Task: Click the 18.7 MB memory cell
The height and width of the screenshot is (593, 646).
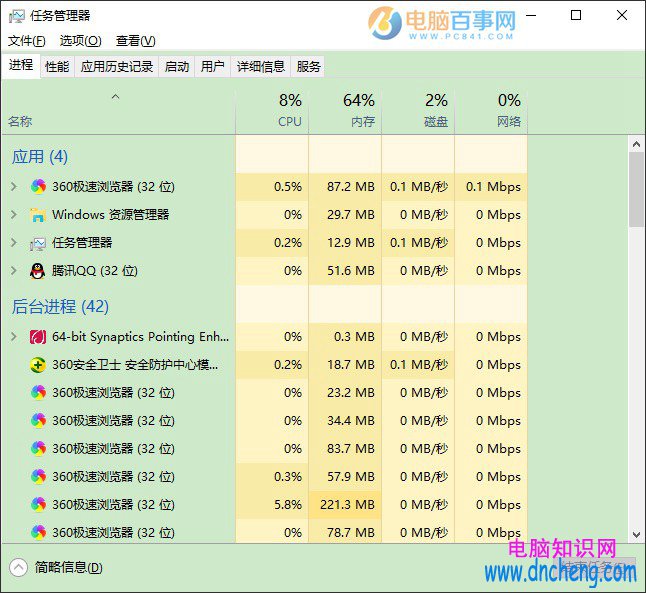Action: coord(345,365)
